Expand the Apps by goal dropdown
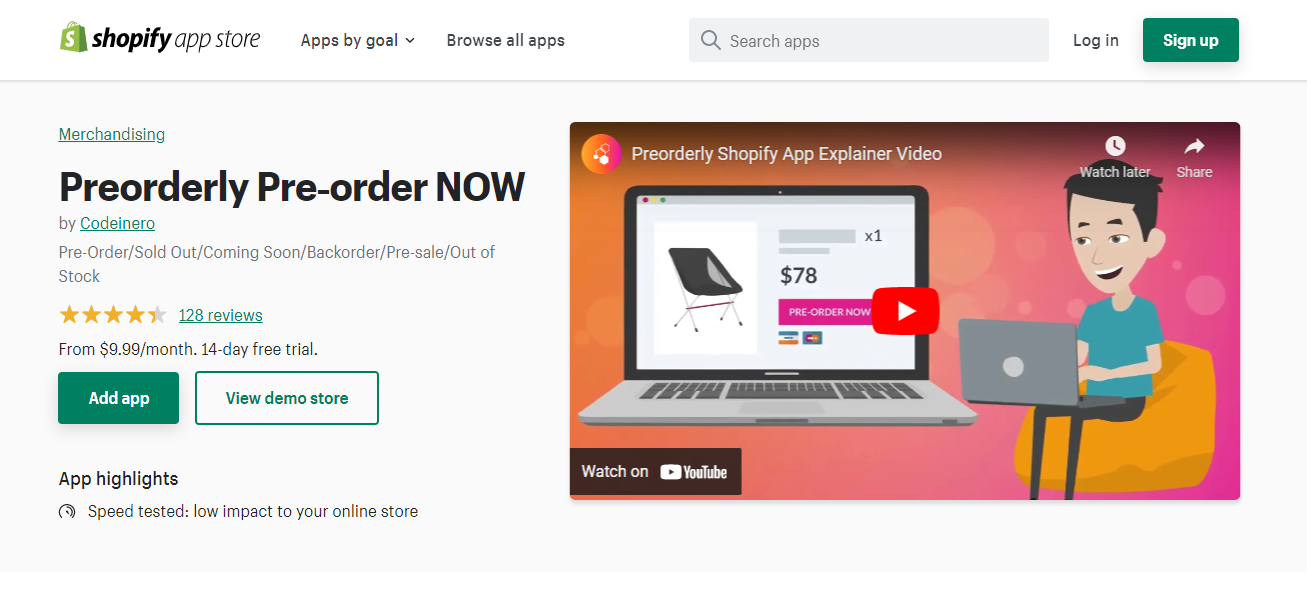The image size is (1307, 609). (x=357, y=40)
